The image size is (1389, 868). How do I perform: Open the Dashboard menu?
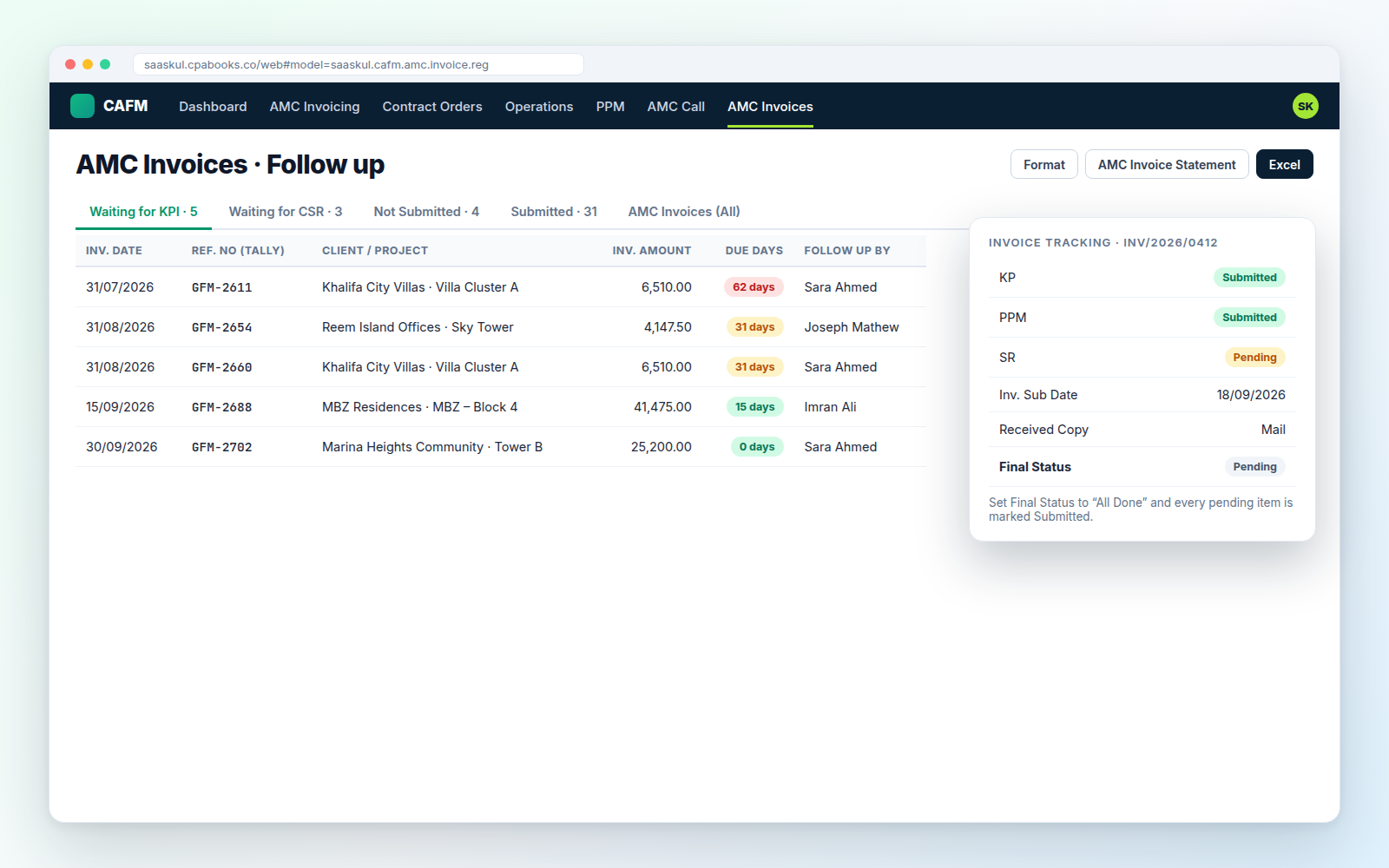(213, 107)
